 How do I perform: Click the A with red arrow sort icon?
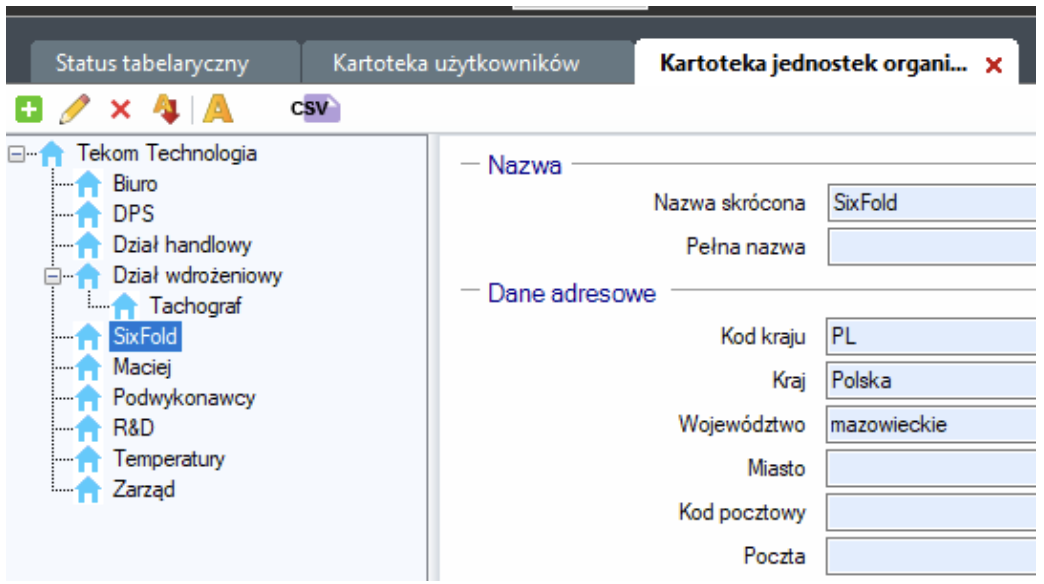[x=166, y=109]
